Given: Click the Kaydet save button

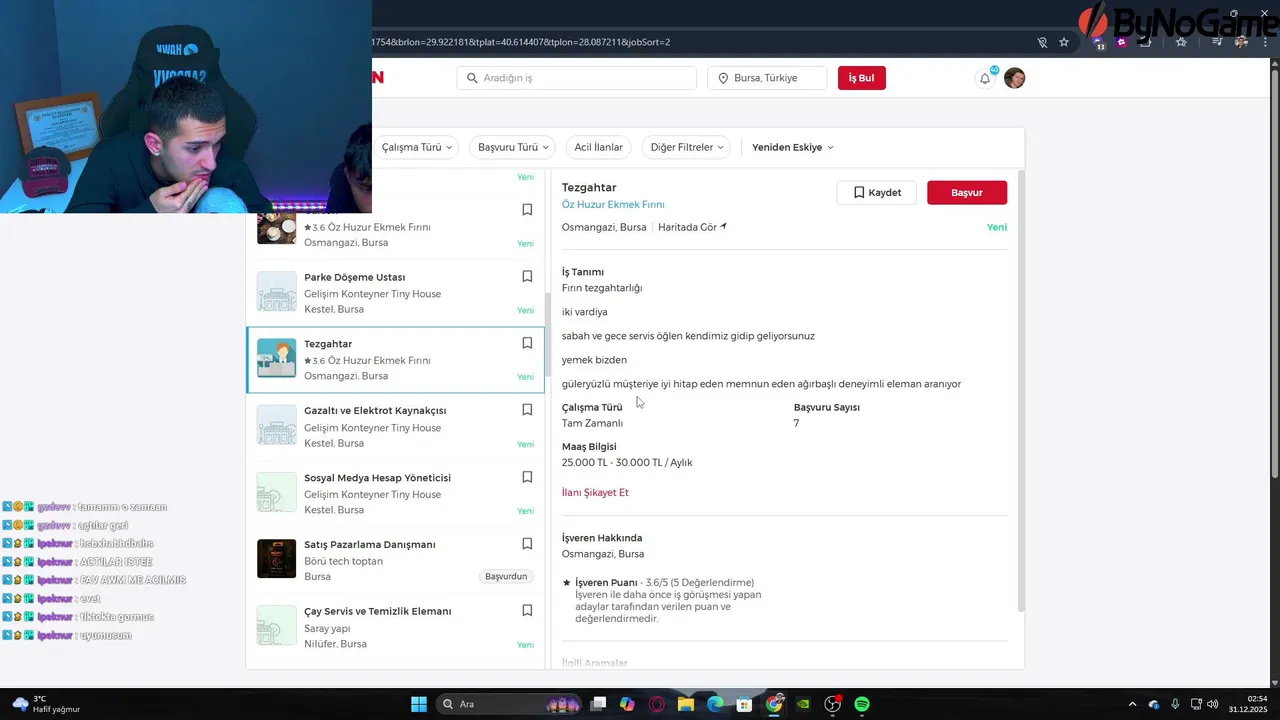Looking at the screenshot, I should pos(876,193).
